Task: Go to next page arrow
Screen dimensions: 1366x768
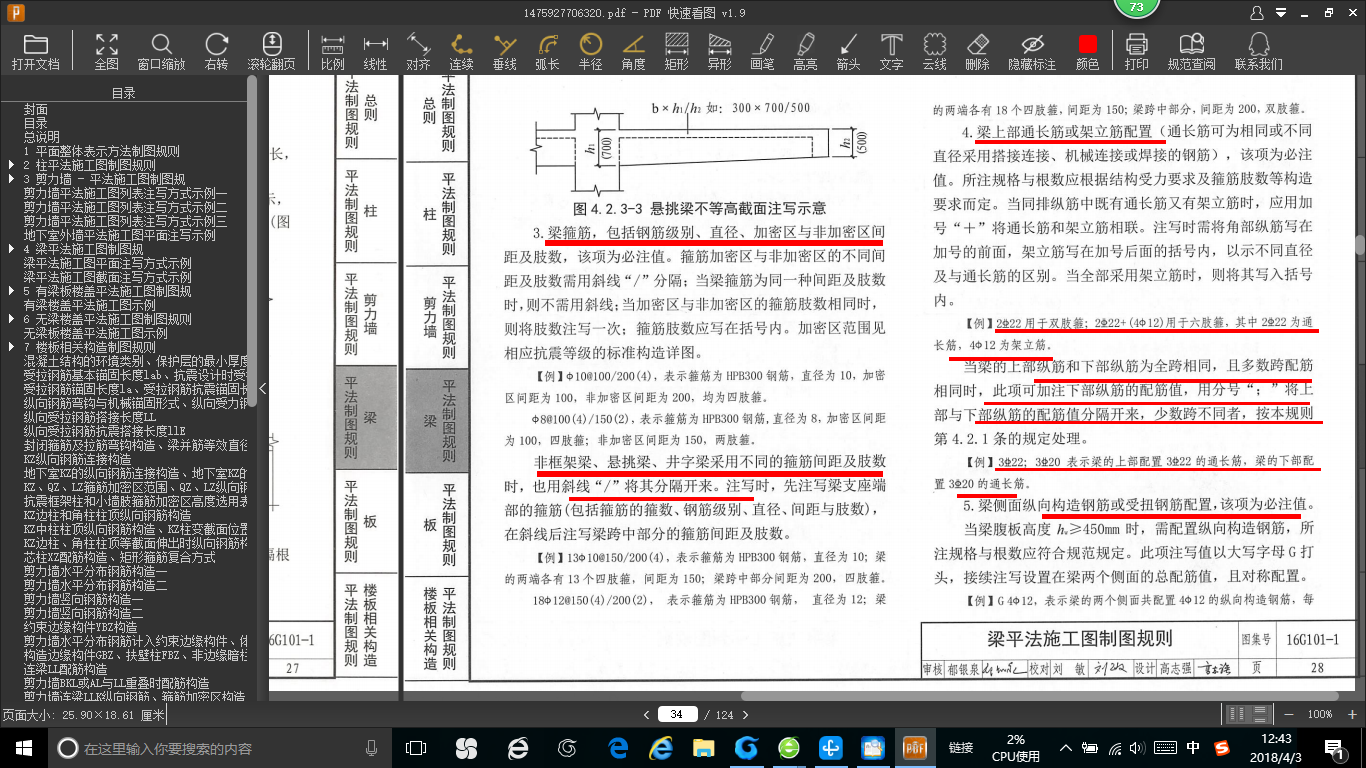Action: [x=745, y=714]
